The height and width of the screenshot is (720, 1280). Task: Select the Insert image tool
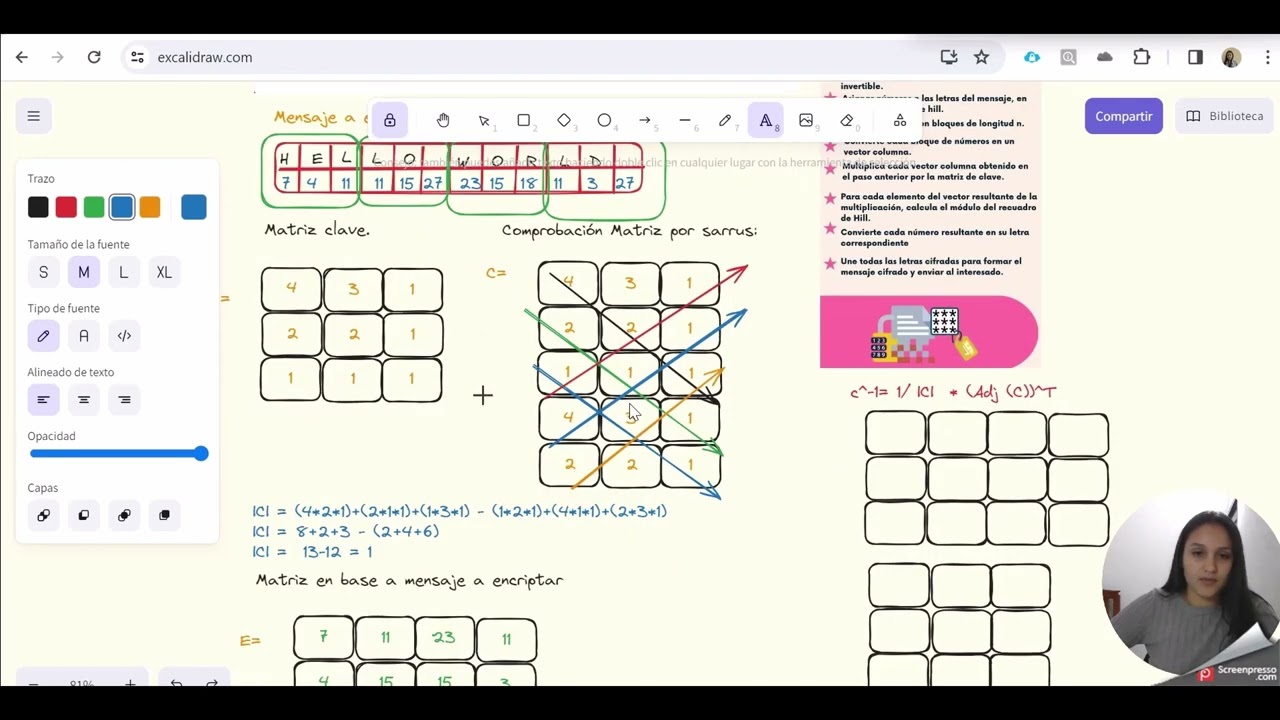(x=806, y=120)
